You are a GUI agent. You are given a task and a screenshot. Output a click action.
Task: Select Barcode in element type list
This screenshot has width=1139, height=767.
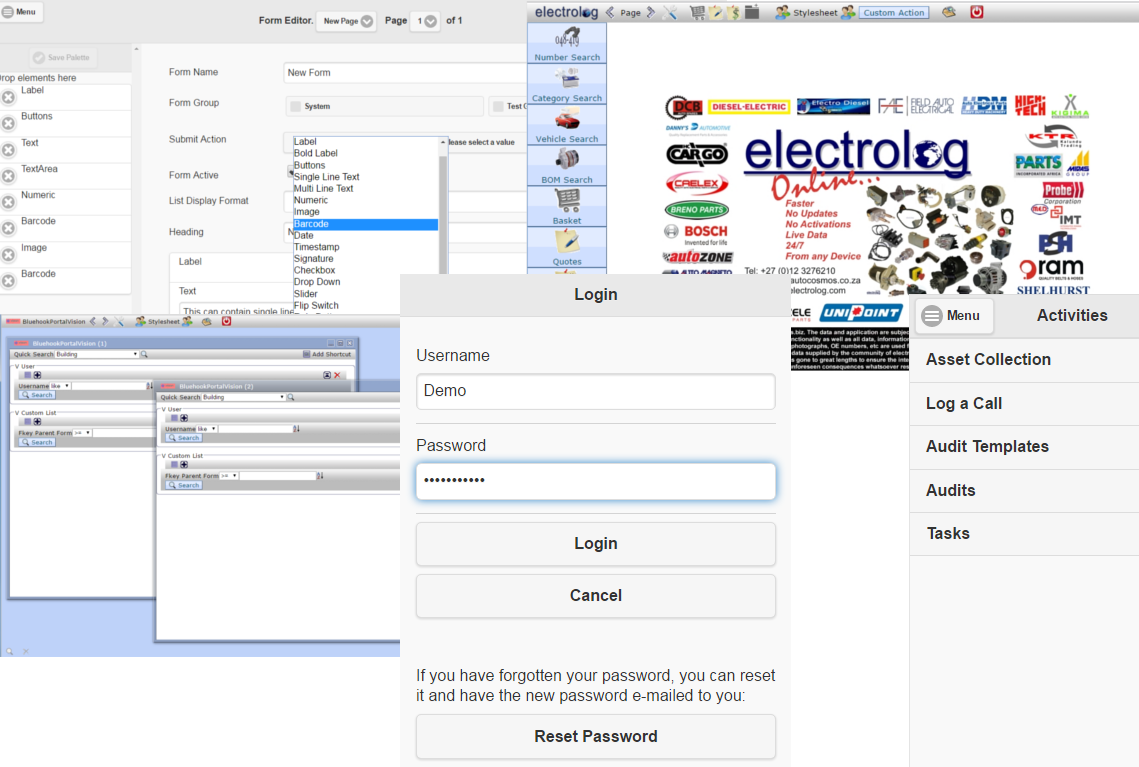(x=365, y=224)
